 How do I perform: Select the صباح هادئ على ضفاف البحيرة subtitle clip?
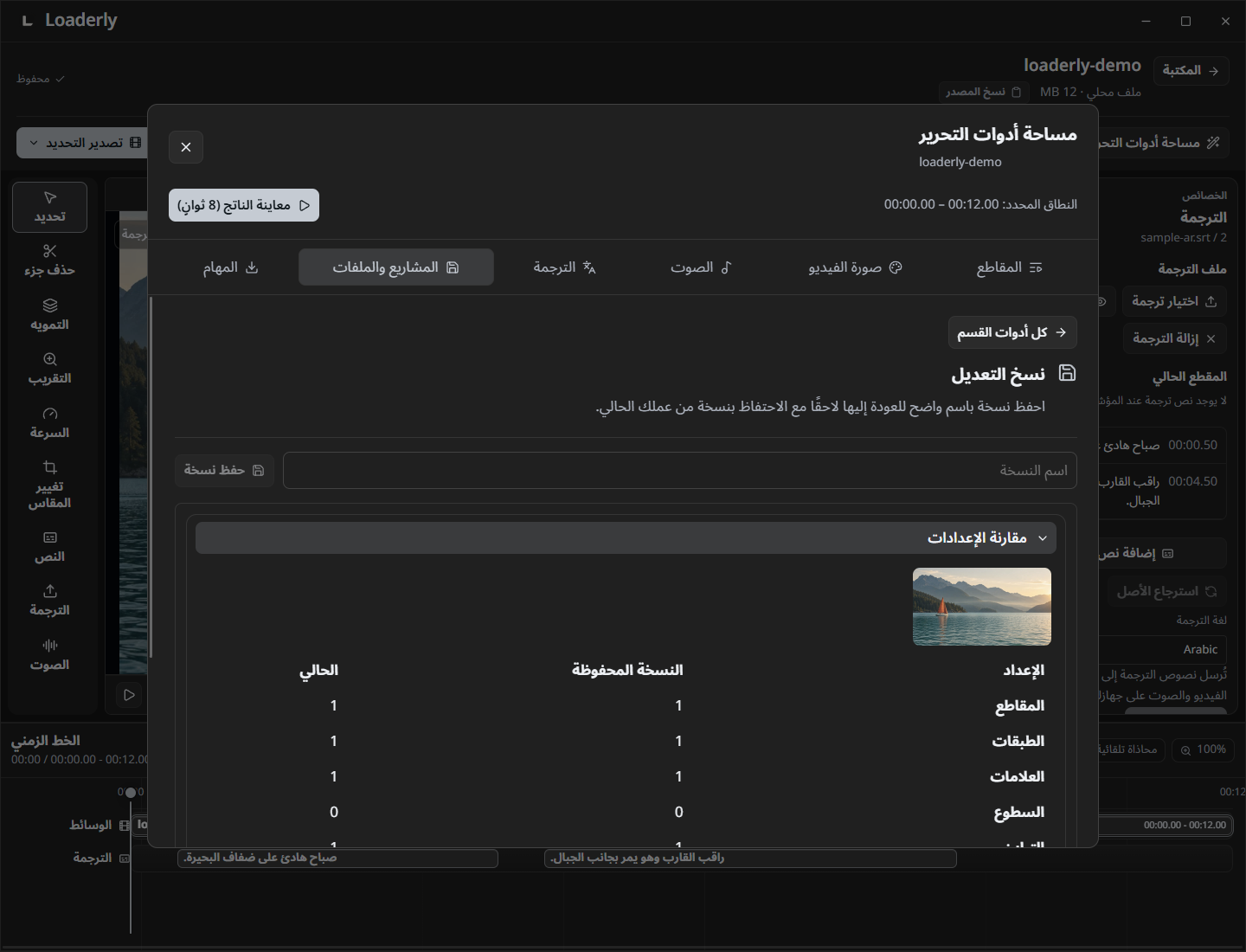pos(337,858)
